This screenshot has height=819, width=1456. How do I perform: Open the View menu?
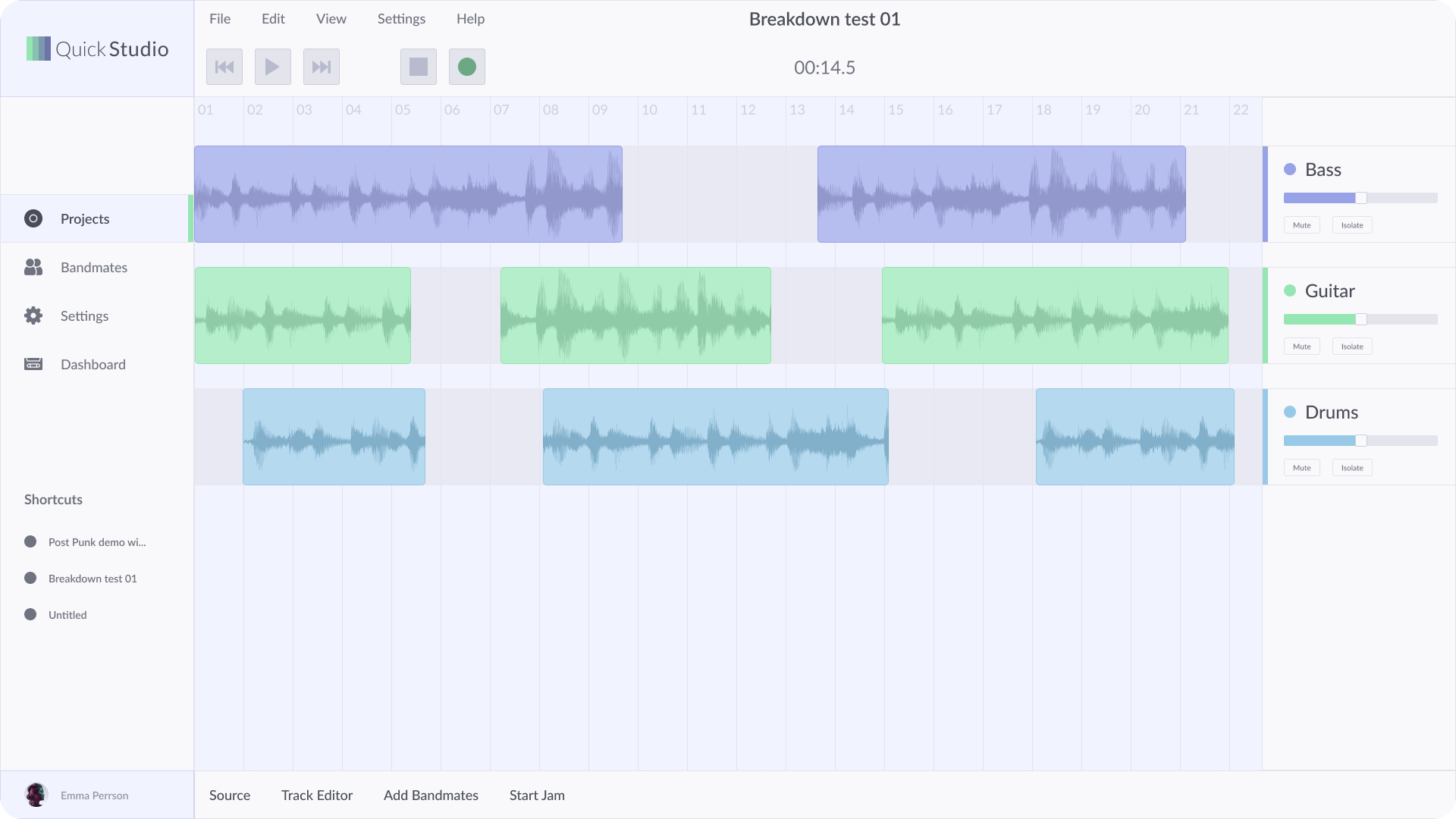(x=331, y=19)
